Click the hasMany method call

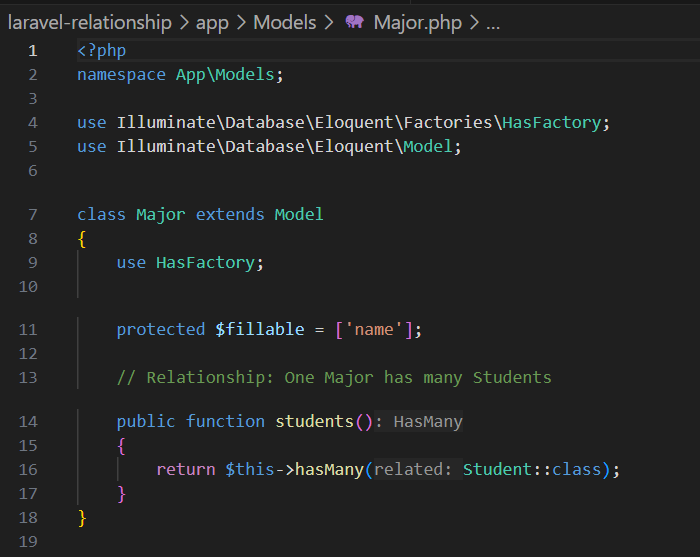click(329, 469)
